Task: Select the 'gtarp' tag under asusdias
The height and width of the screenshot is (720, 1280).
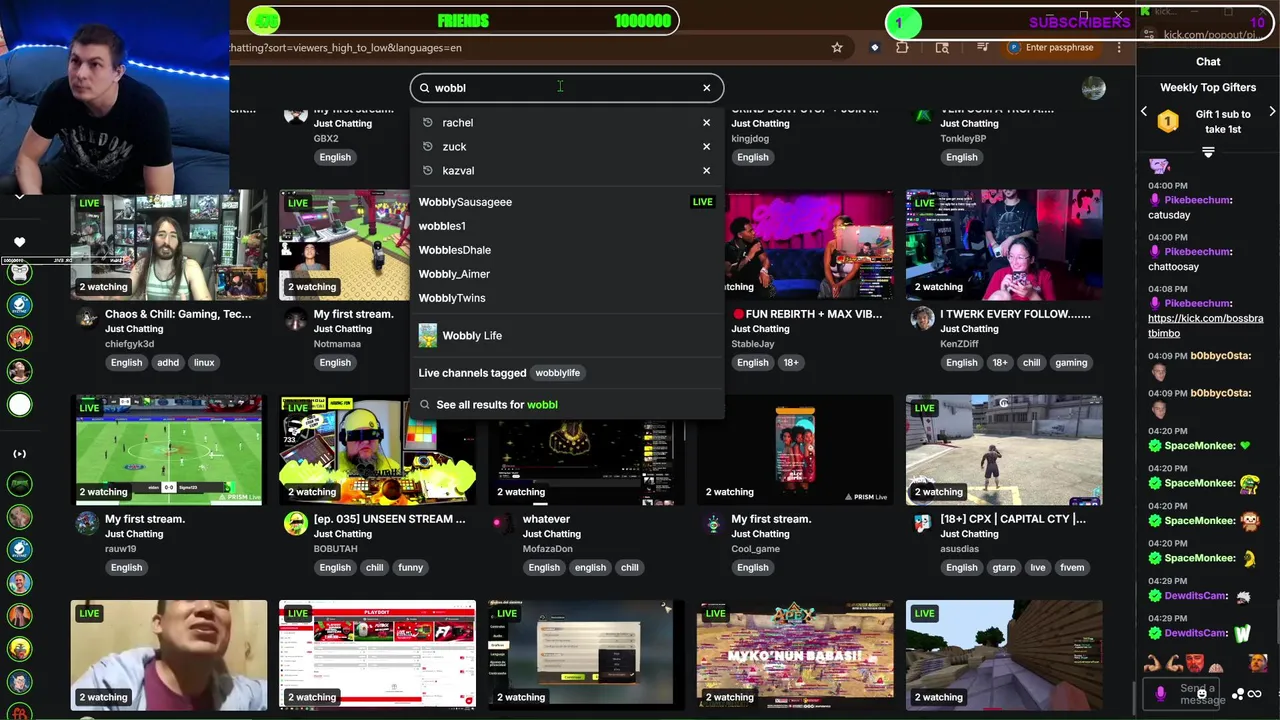Action: click(x=1004, y=568)
